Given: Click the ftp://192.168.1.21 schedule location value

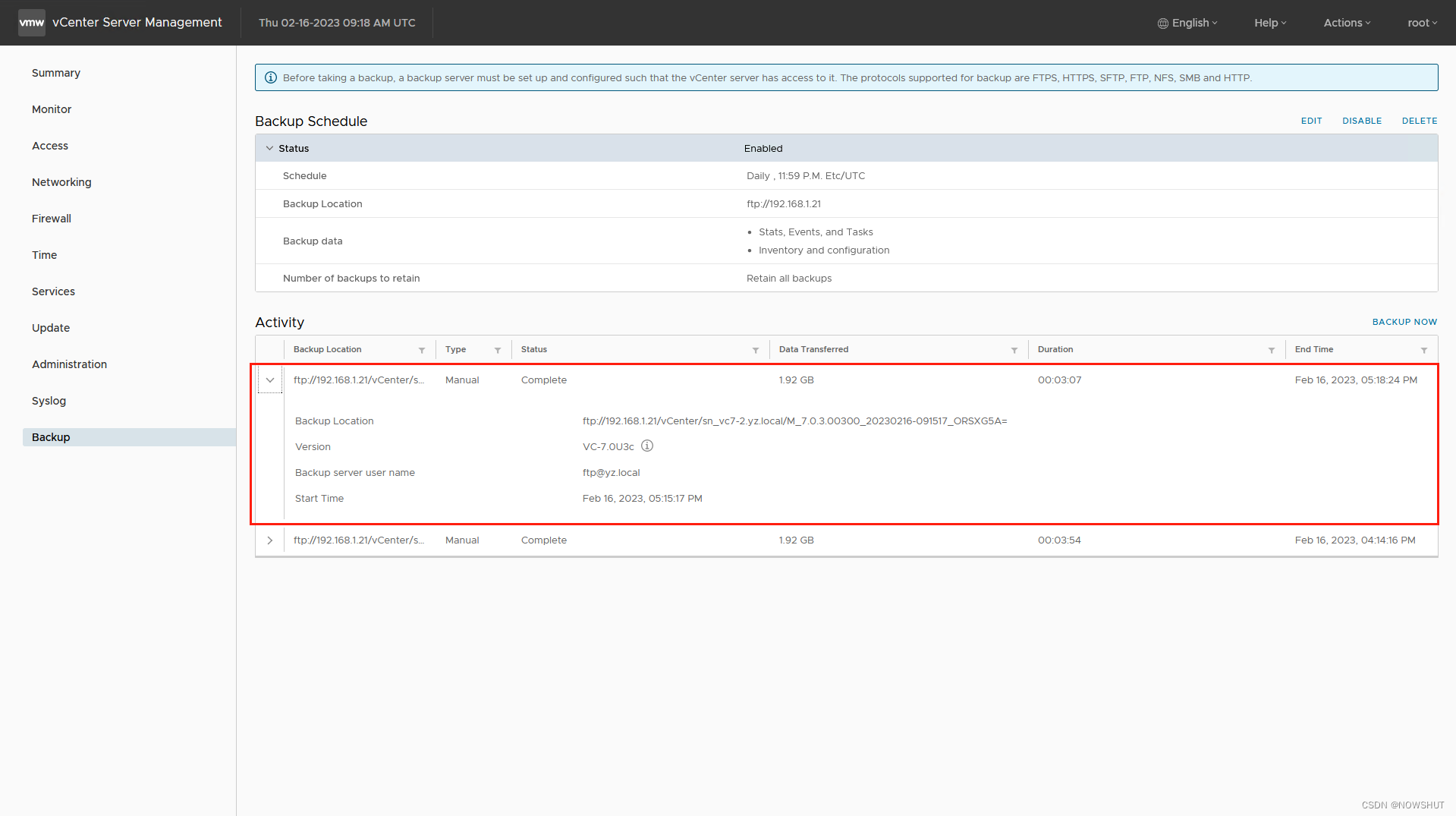Looking at the screenshot, I should point(783,204).
